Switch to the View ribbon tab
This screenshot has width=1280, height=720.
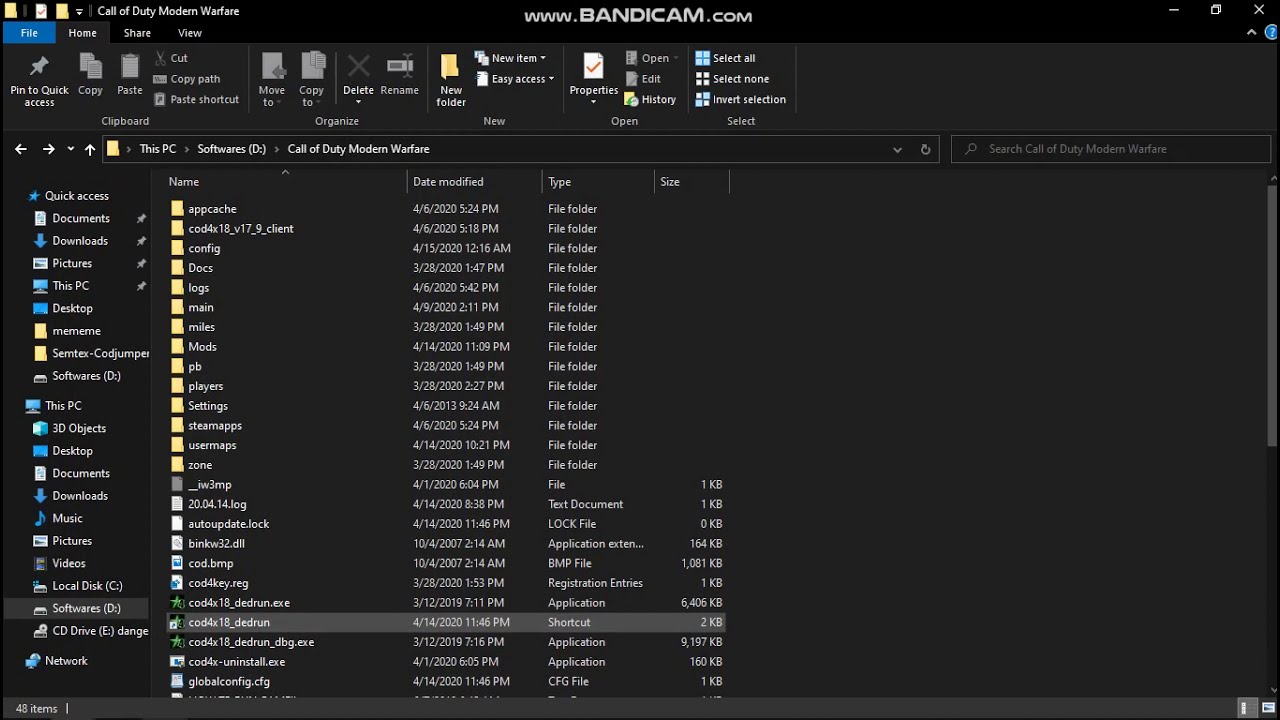tap(190, 33)
